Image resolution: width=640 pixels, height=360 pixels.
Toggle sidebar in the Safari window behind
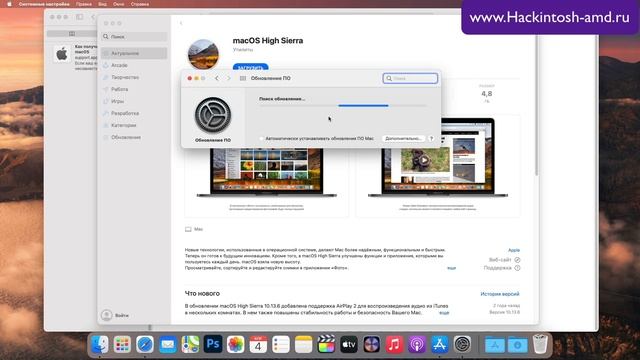[x=80, y=17]
